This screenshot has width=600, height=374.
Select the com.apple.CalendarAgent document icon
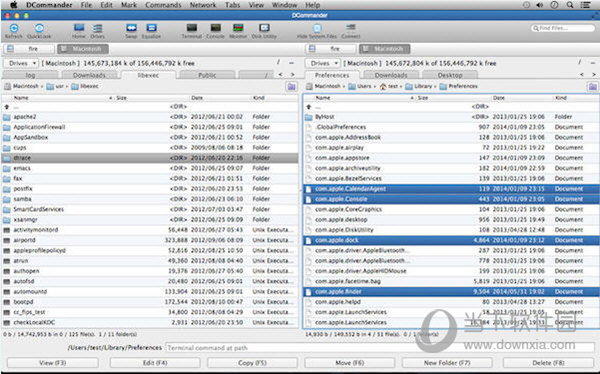pos(309,189)
